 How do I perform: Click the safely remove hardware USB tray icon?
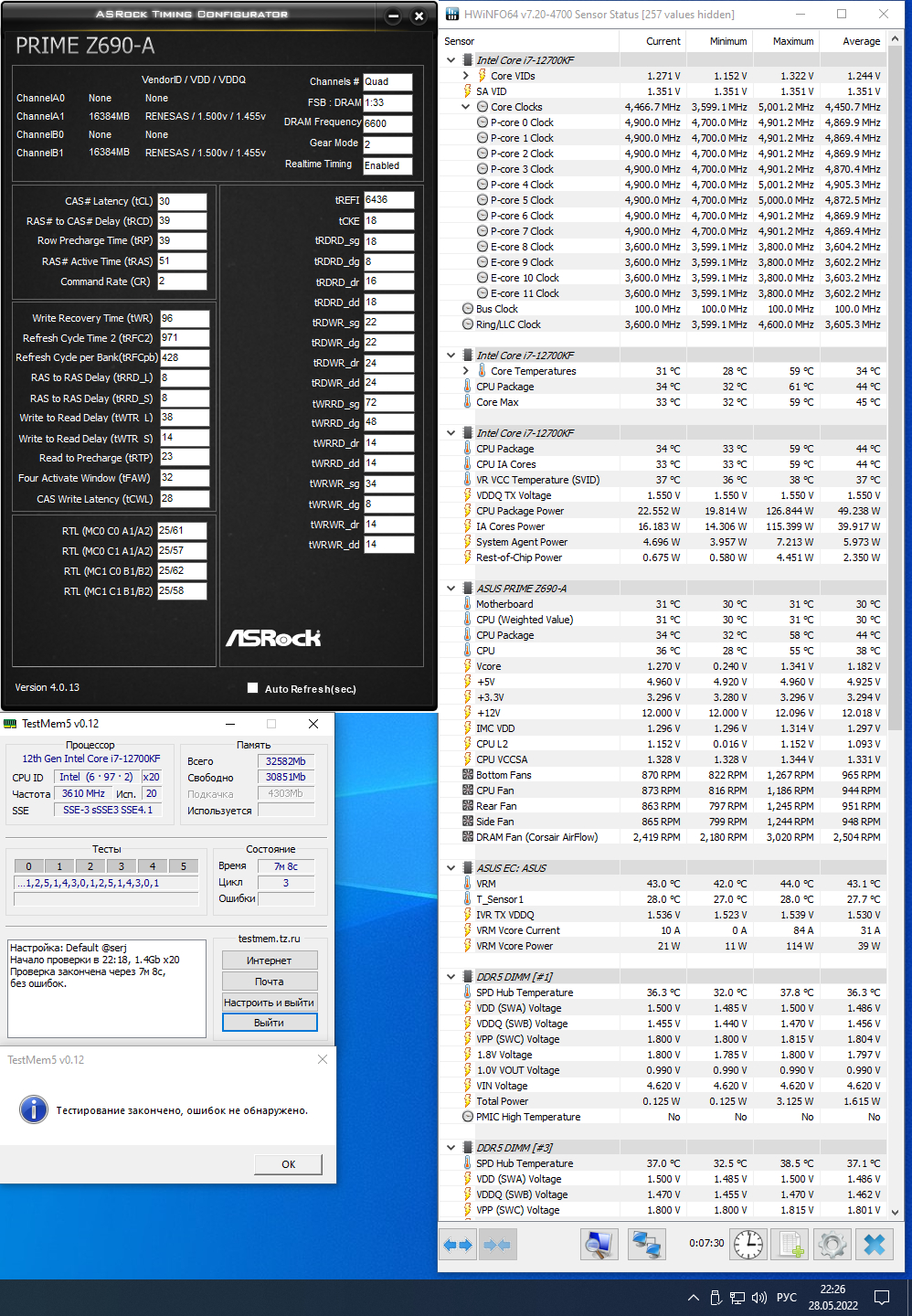(x=716, y=1298)
